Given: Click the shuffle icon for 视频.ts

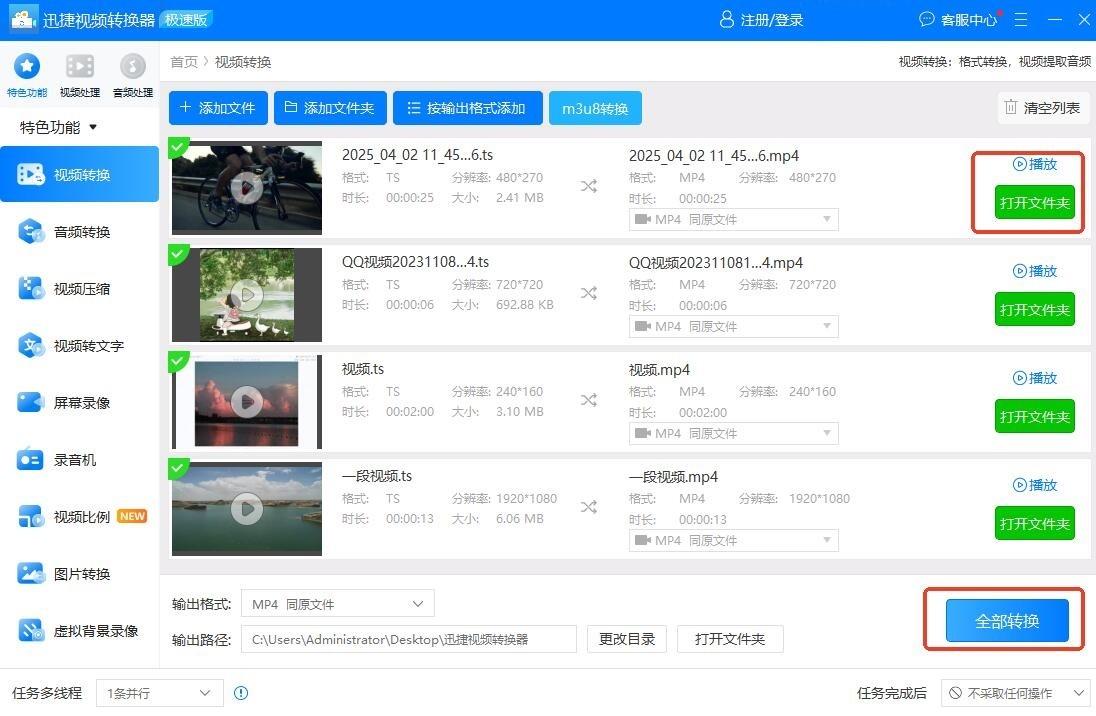Looking at the screenshot, I should pyautogui.click(x=589, y=400).
